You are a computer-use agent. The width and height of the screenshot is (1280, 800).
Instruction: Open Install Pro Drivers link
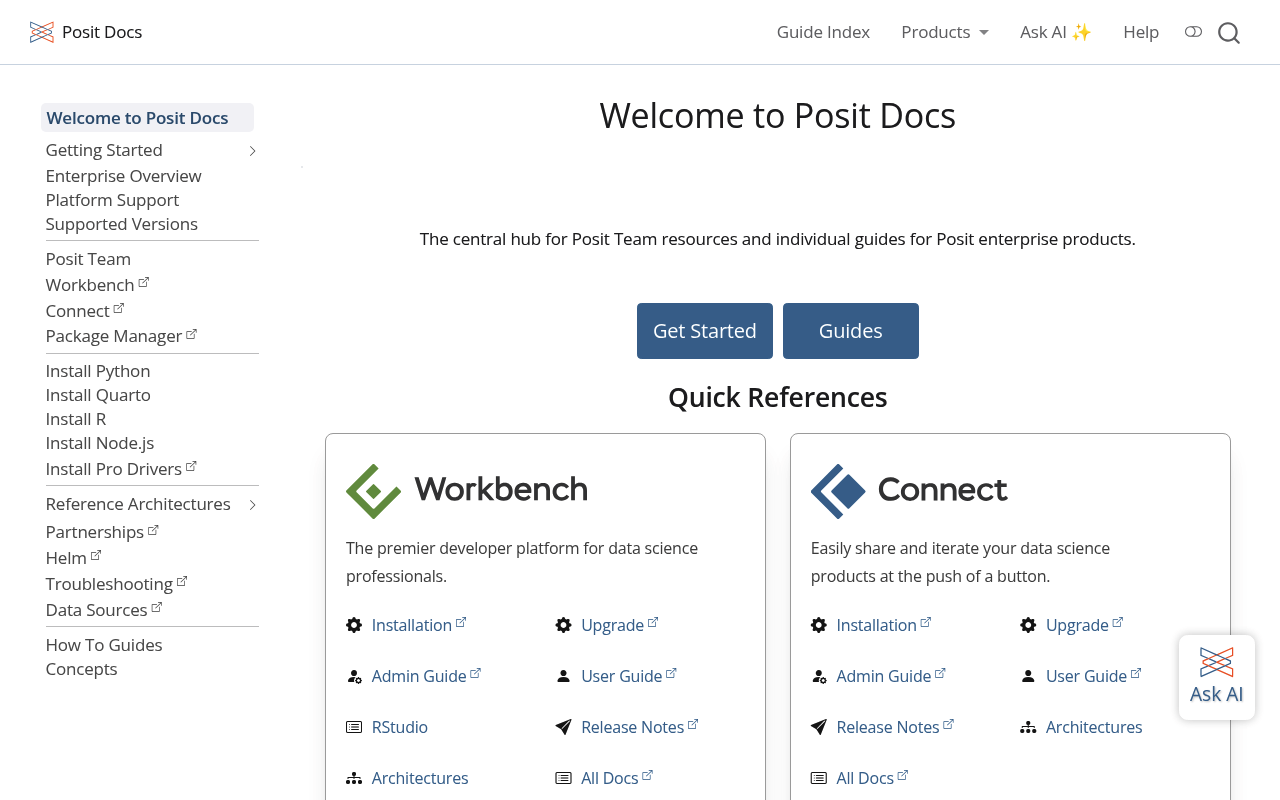click(x=121, y=469)
